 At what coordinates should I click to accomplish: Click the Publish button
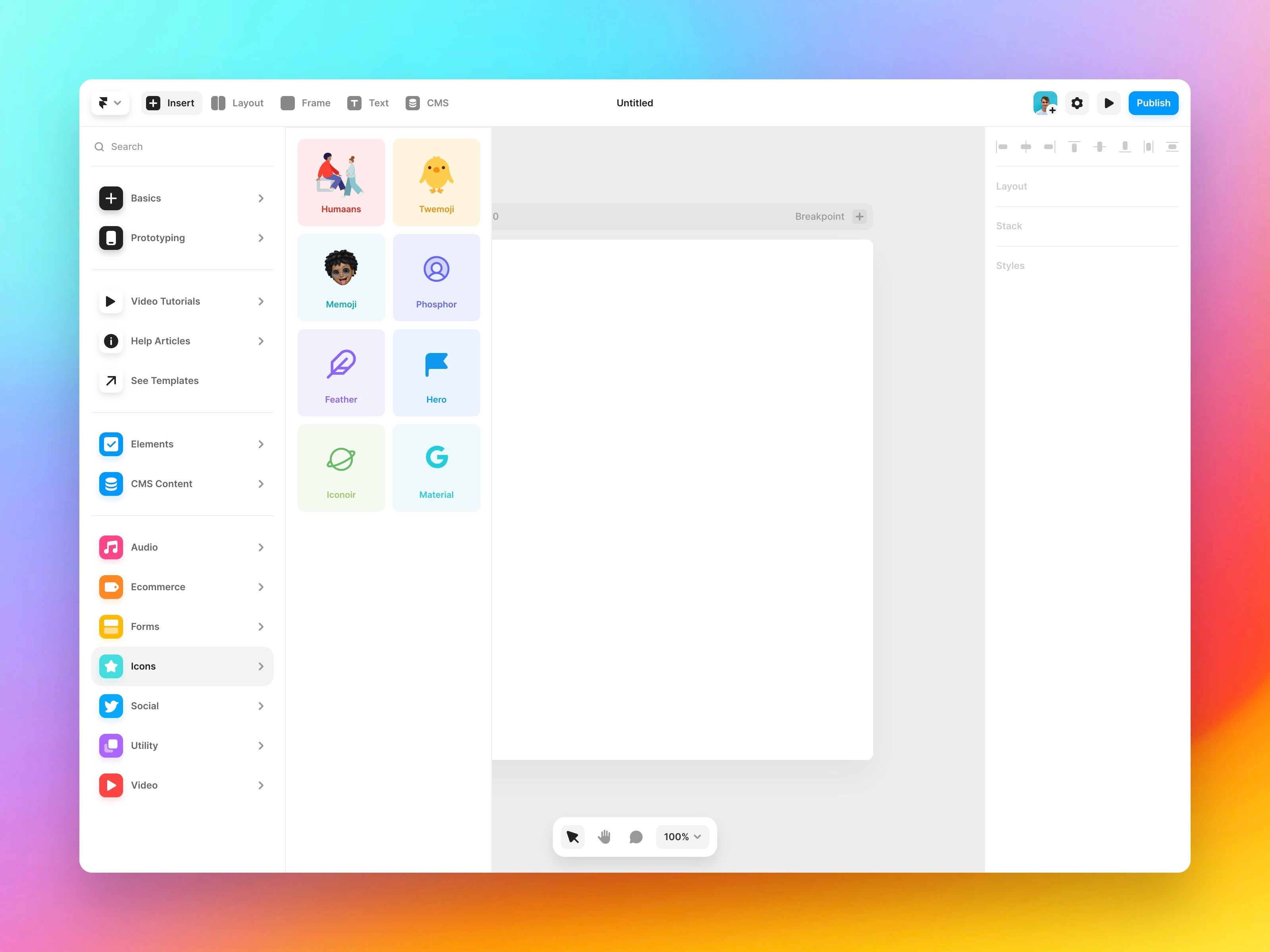[1152, 102]
